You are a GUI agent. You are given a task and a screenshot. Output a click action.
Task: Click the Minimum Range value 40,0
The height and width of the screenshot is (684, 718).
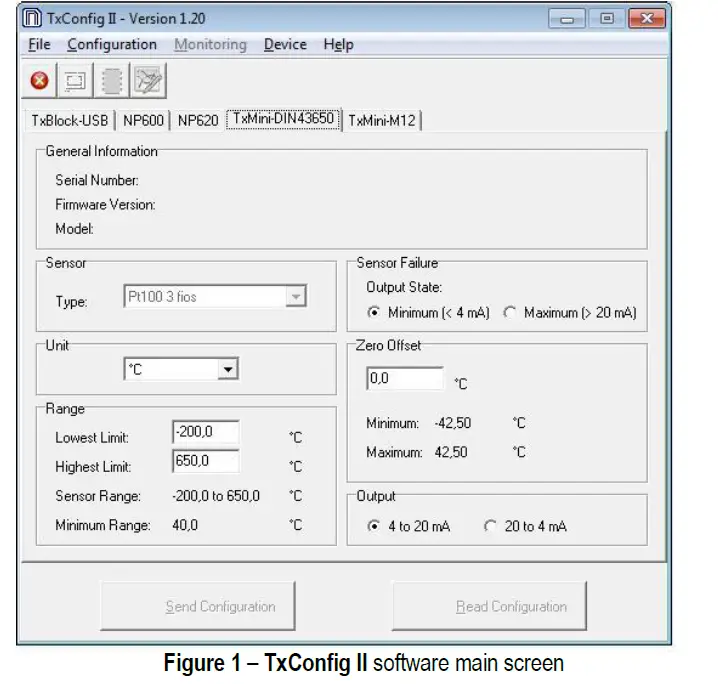tap(185, 525)
